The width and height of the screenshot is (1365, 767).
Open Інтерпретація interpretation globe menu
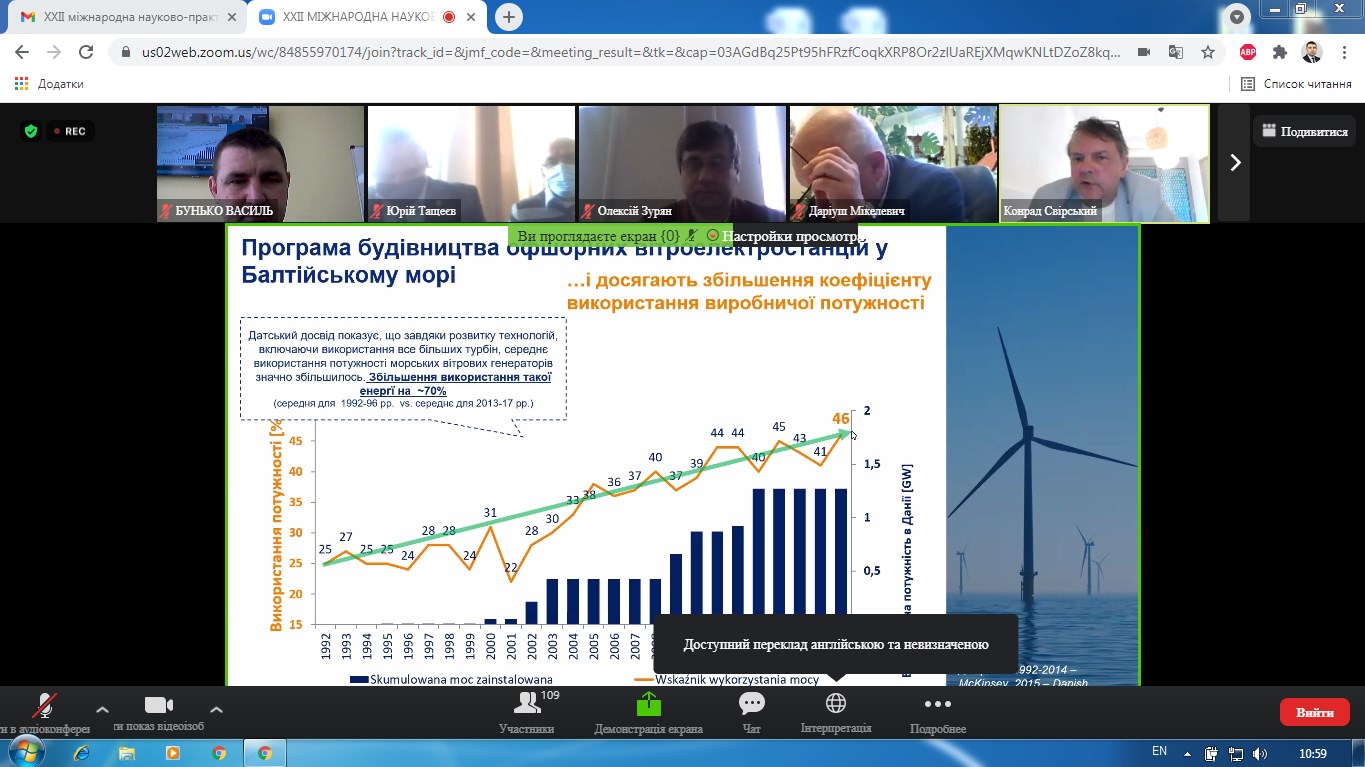pos(836,712)
